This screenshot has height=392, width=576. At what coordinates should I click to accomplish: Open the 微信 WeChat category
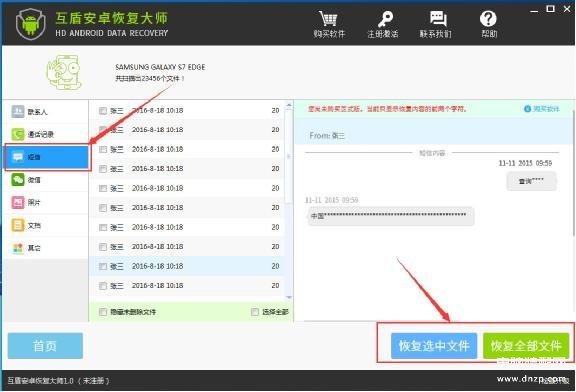coord(46,180)
